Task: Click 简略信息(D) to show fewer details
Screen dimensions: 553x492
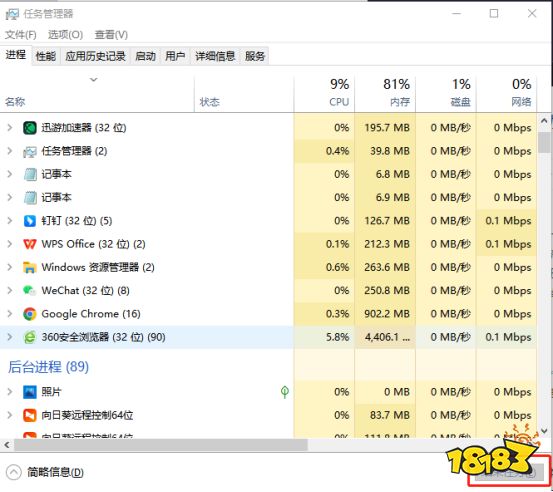Action: 55,472
